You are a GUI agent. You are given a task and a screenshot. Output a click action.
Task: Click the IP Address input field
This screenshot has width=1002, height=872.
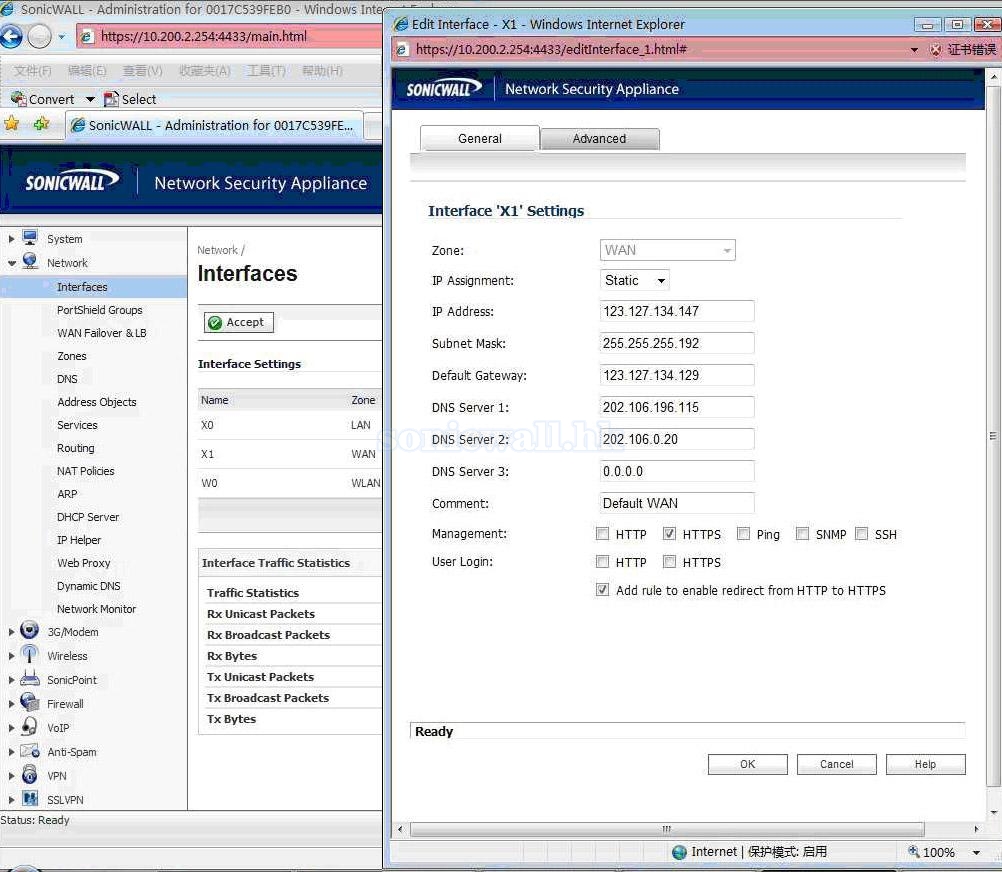pos(677,311)
